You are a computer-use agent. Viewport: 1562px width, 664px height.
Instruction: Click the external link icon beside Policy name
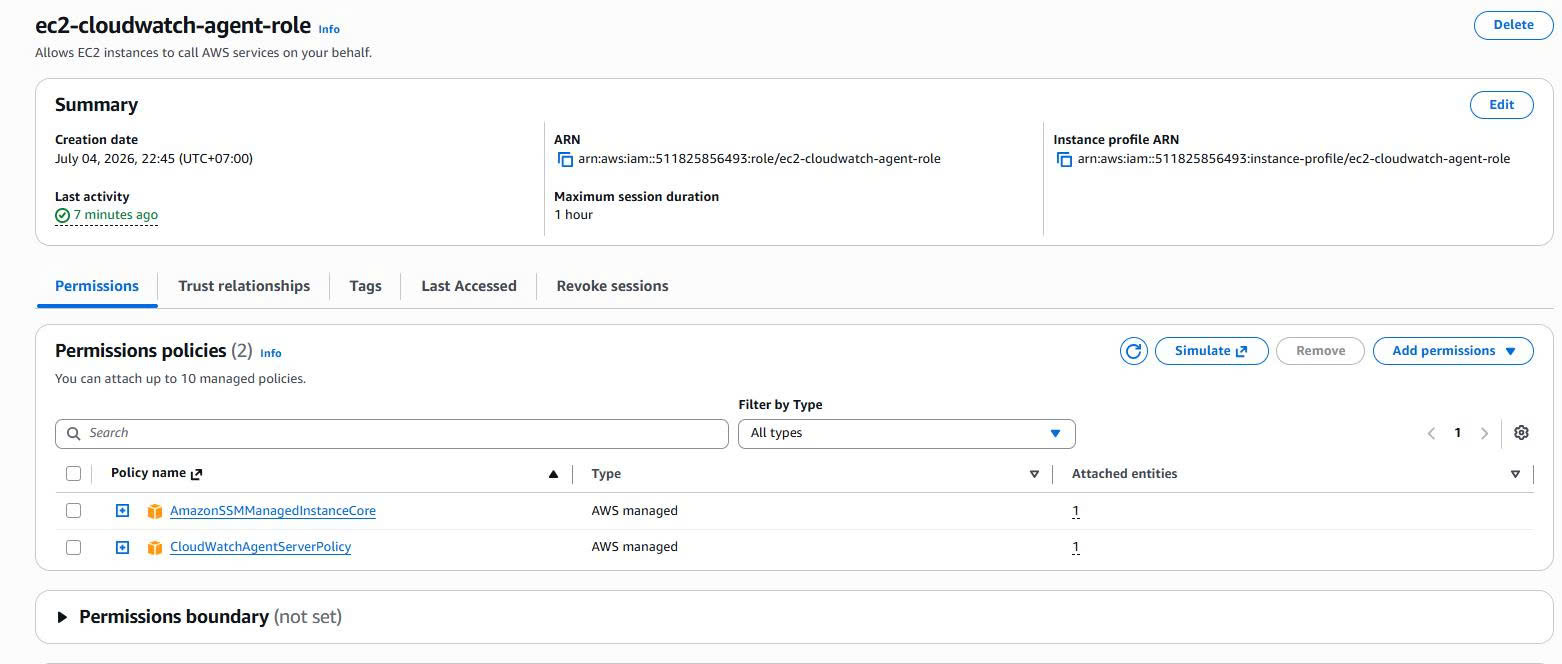click(x=196, y=474)
